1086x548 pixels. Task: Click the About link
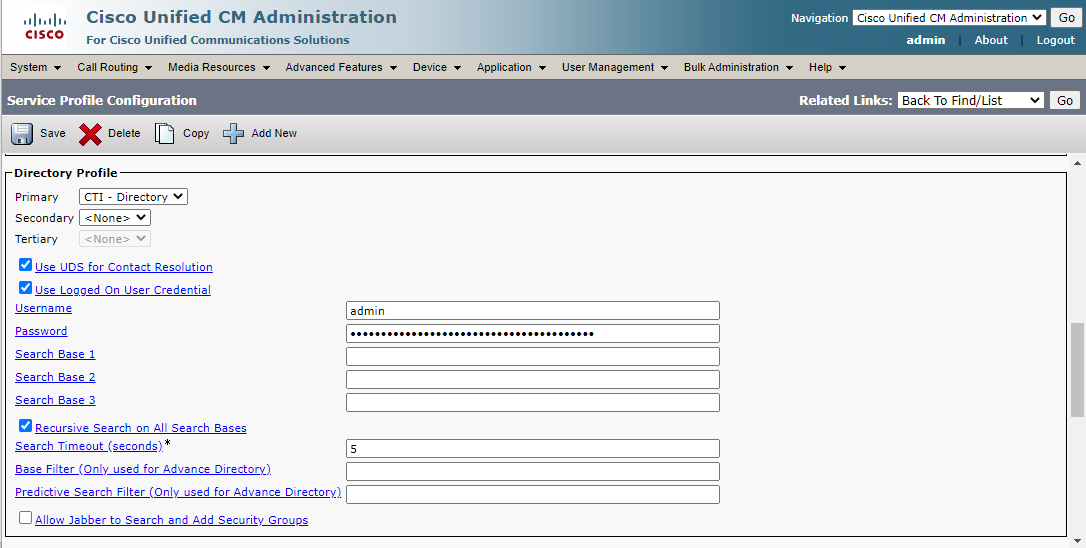[991, 40]
